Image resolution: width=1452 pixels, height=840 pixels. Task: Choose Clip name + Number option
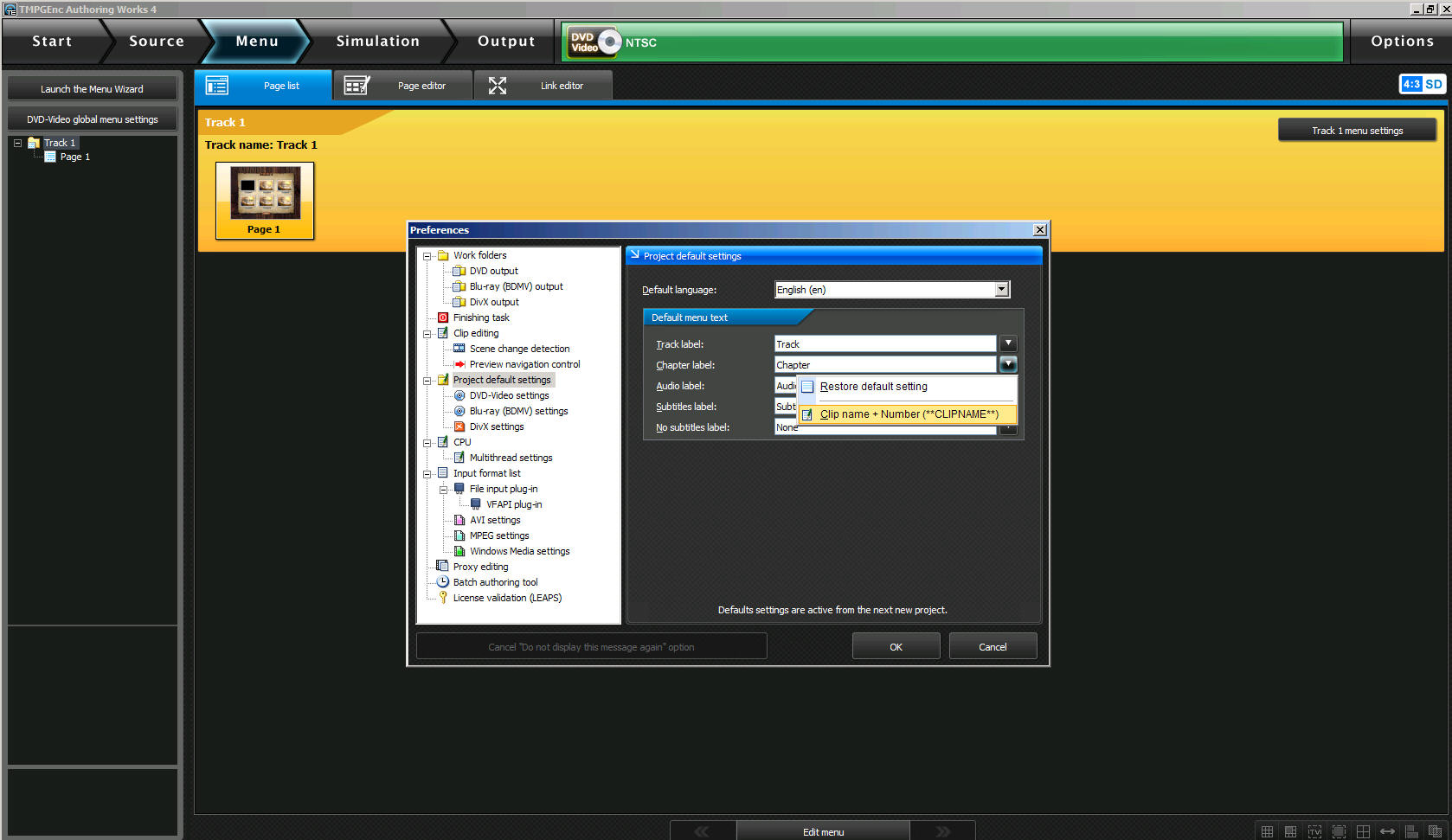click(x=907, y=414)
